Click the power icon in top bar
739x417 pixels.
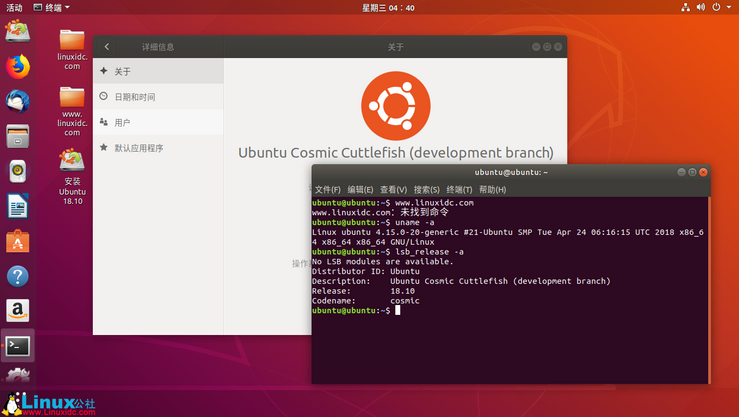(x=716, y=7)
